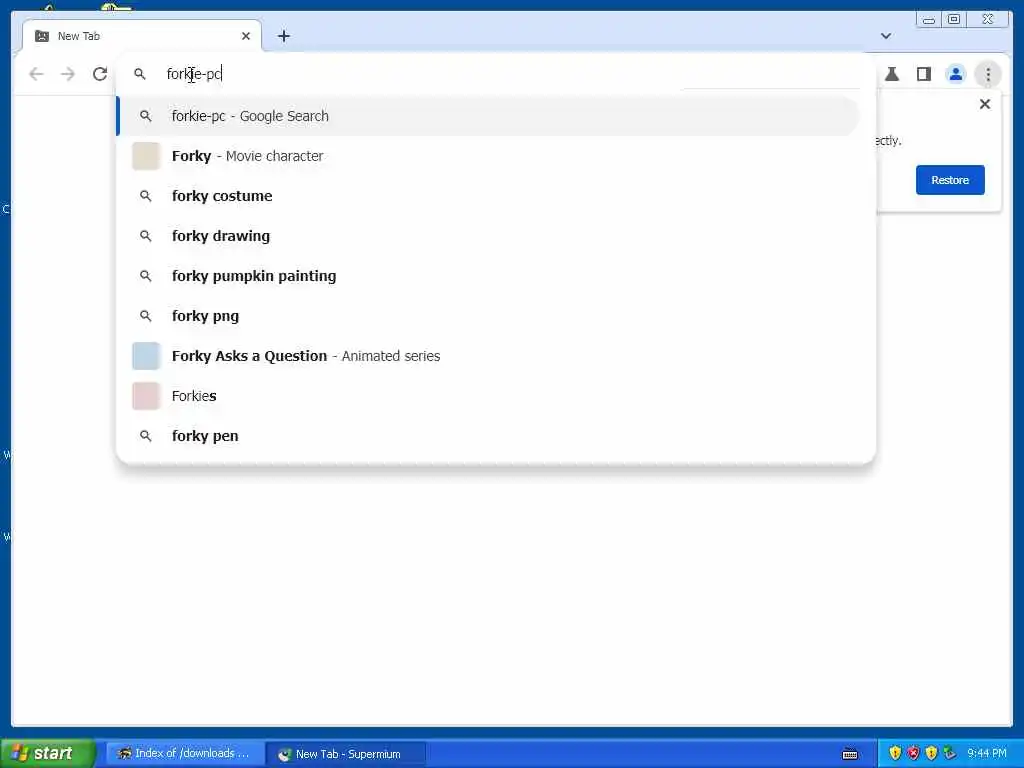Open a new tab with the plus button
The image size is (1024, 768).
click(283, 36)
